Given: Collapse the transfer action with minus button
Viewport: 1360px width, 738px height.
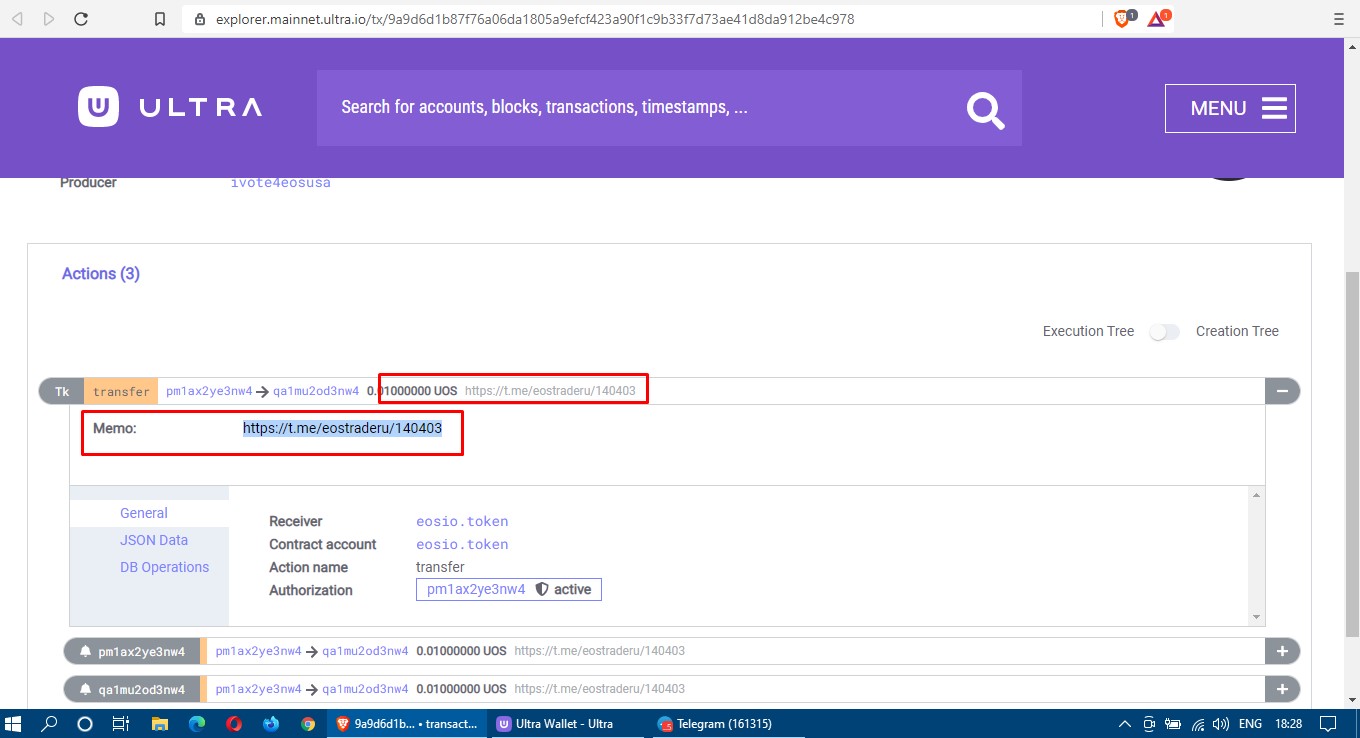Looking at the screenshot, I should 1282,391.
